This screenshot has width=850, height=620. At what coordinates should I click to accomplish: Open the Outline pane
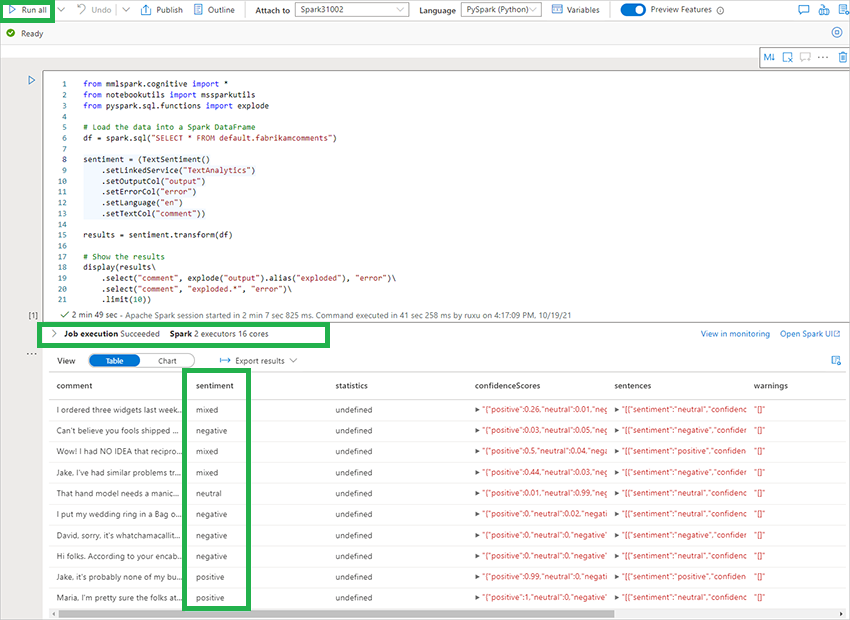pyautogui.click(x=214, y=10)
